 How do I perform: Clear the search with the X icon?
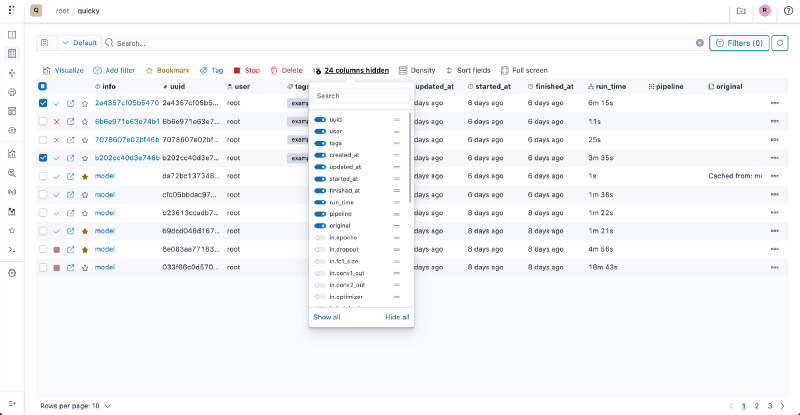700,43
